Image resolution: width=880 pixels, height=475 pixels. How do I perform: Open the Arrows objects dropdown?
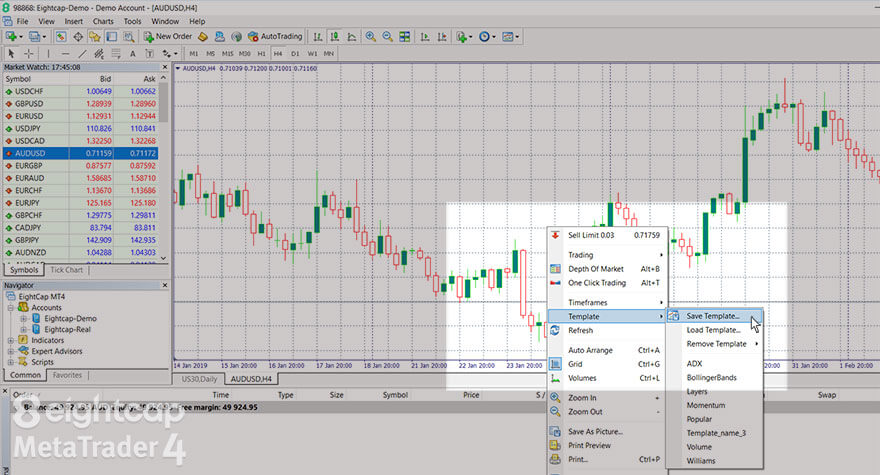169,54
